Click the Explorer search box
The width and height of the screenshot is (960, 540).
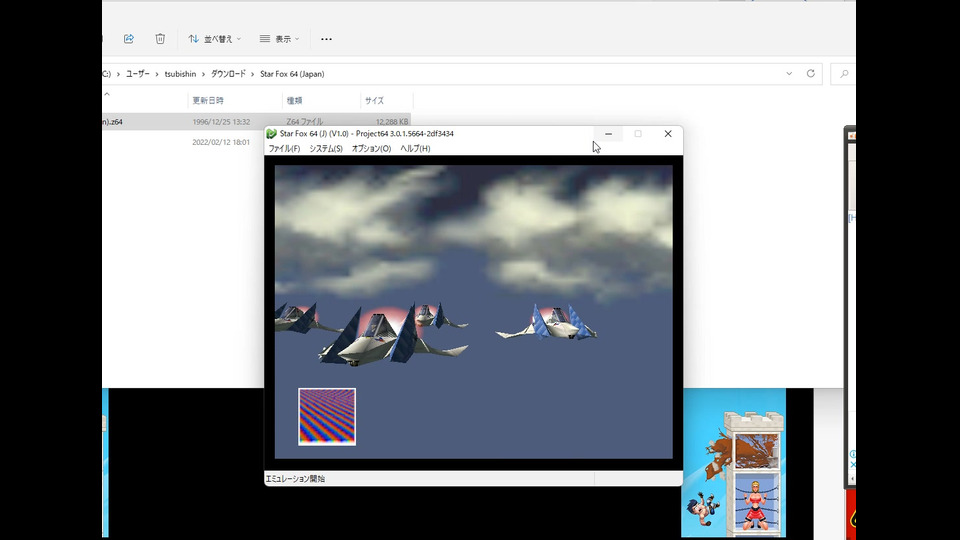coord(843,74)
